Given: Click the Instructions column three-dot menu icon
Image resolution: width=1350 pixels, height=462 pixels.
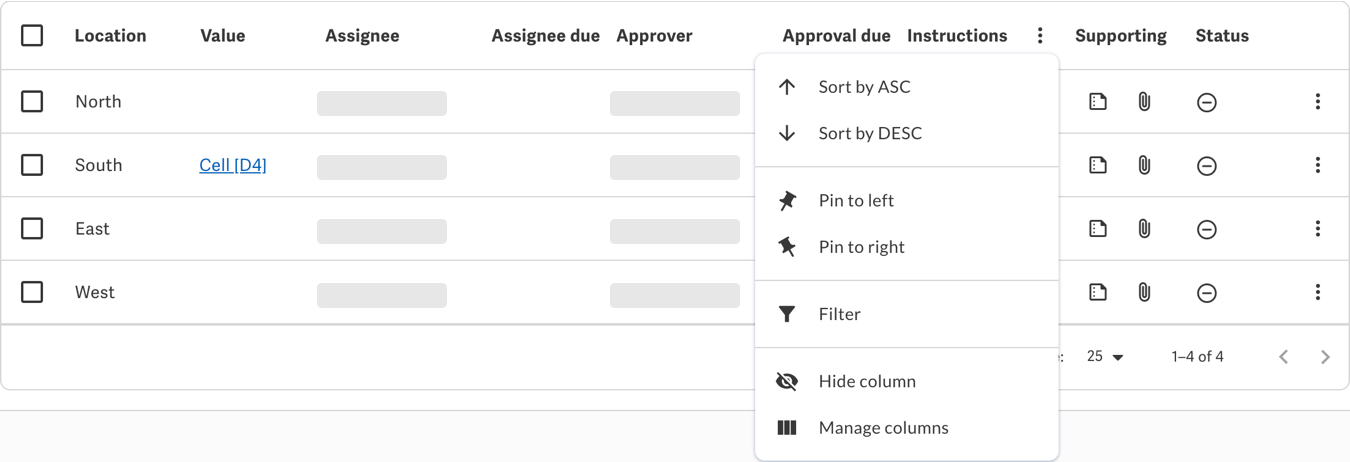Looking at the screenshot, I should [1040, 36].
